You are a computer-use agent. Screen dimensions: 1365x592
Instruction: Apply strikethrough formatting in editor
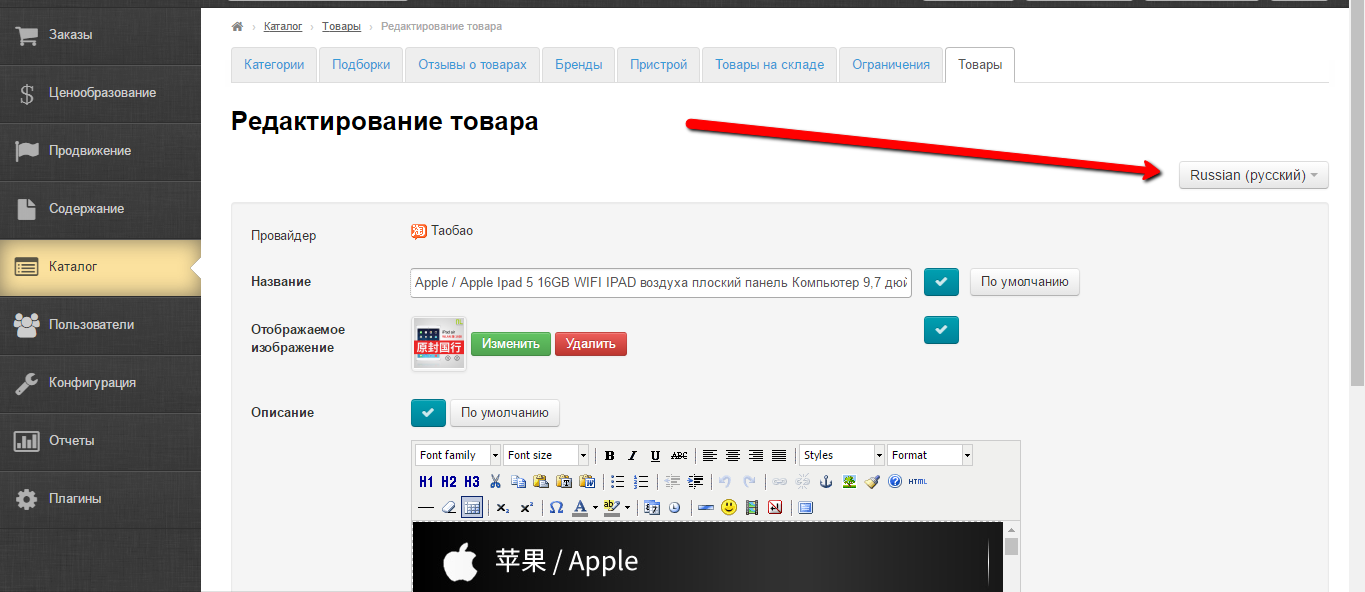click(x=679, y=455)
